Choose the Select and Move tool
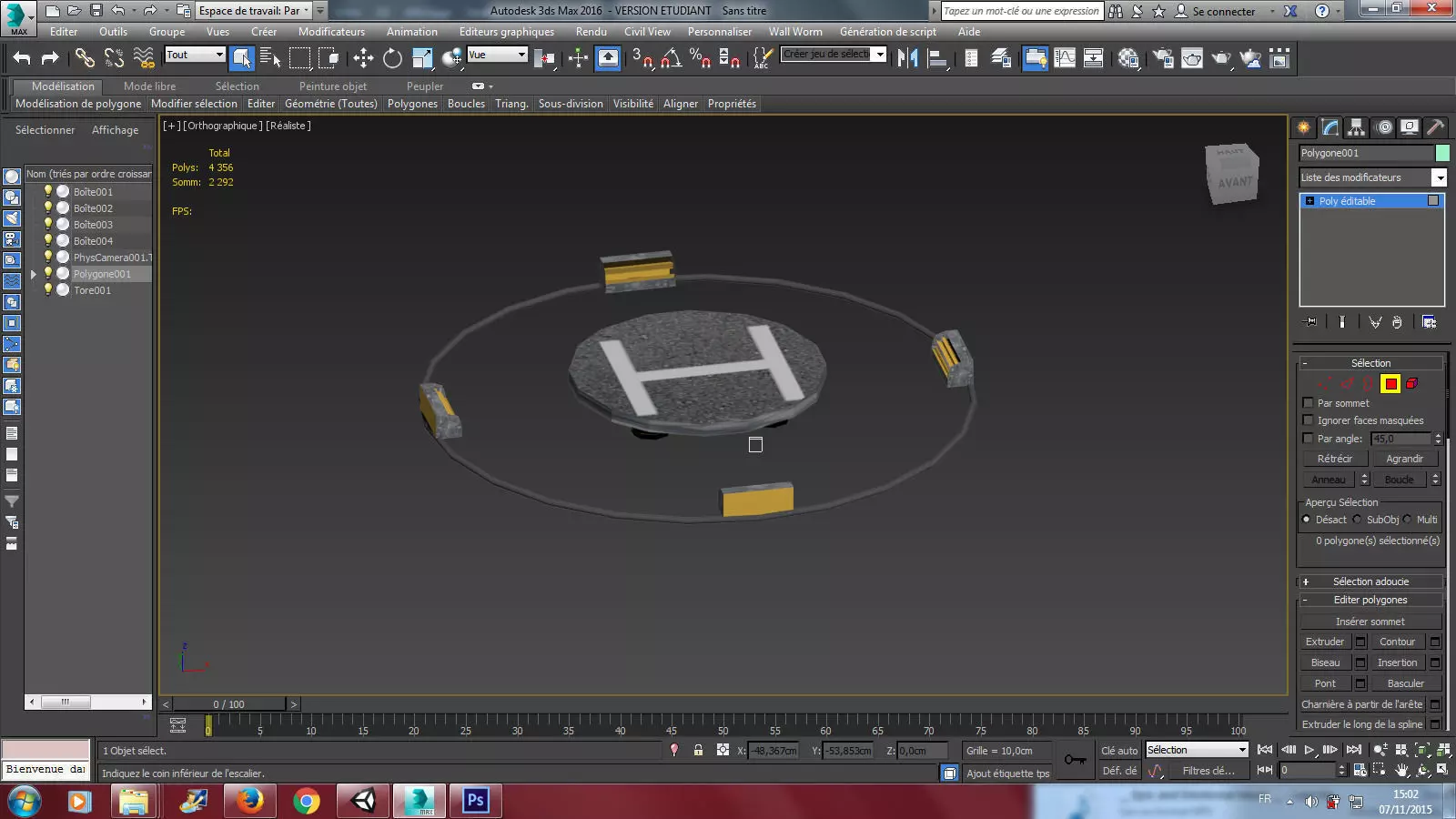 coord(363,58)
